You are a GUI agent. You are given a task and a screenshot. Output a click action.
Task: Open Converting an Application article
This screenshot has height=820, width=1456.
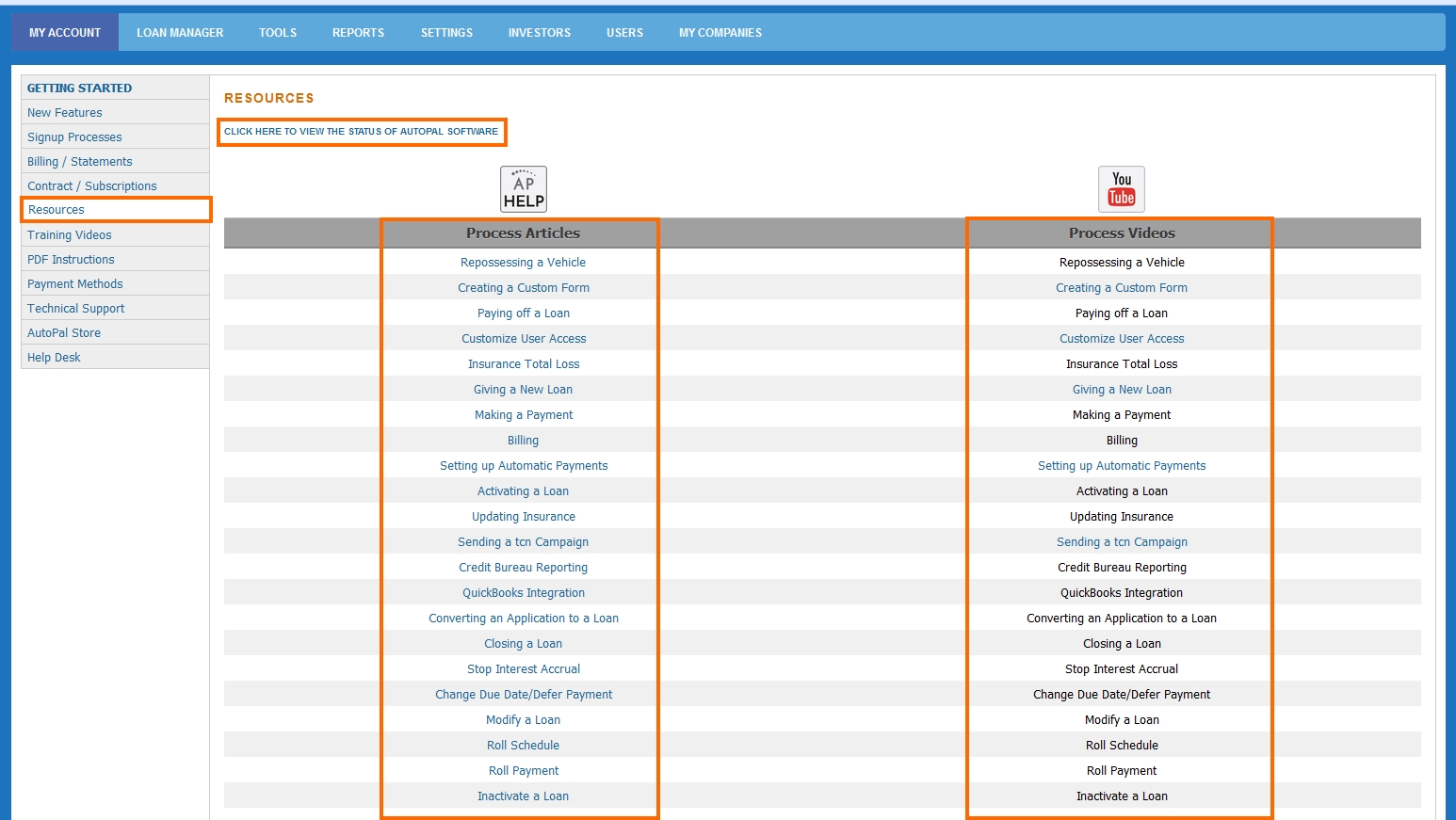pos(524,619)
